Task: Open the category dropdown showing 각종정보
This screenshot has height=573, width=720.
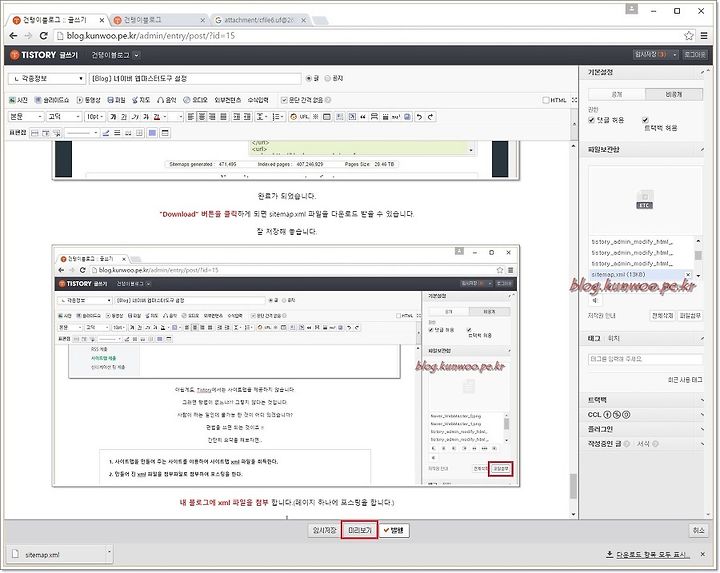Action: click(47, 79)
